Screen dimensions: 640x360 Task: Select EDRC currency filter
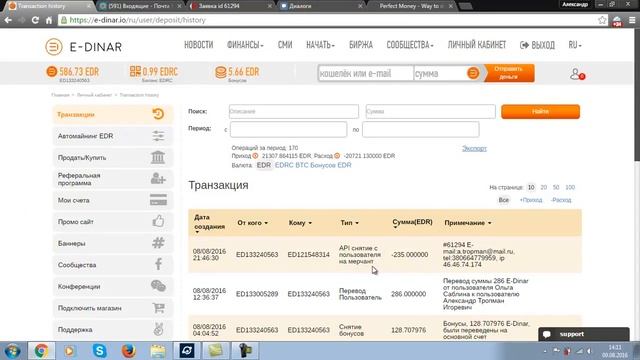[x=284, y=165]
